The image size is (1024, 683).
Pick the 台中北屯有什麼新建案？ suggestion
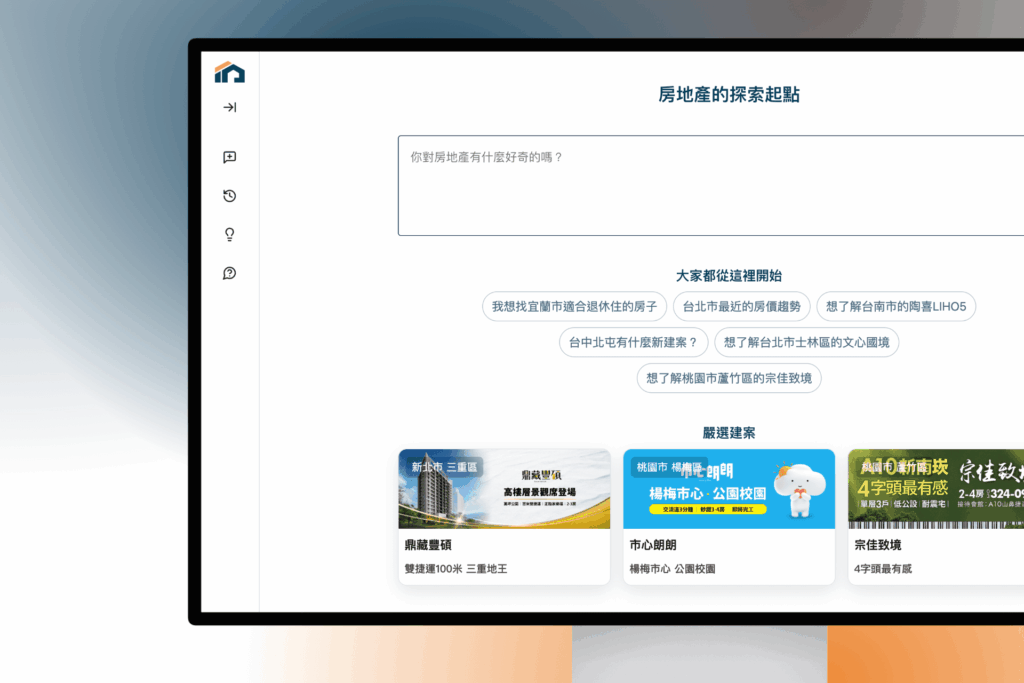[x=633, y=343]
